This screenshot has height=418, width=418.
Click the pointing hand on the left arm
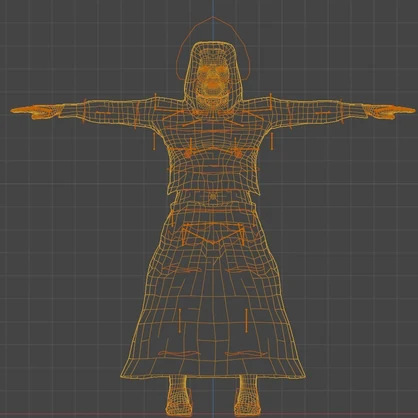coord(37,111)
